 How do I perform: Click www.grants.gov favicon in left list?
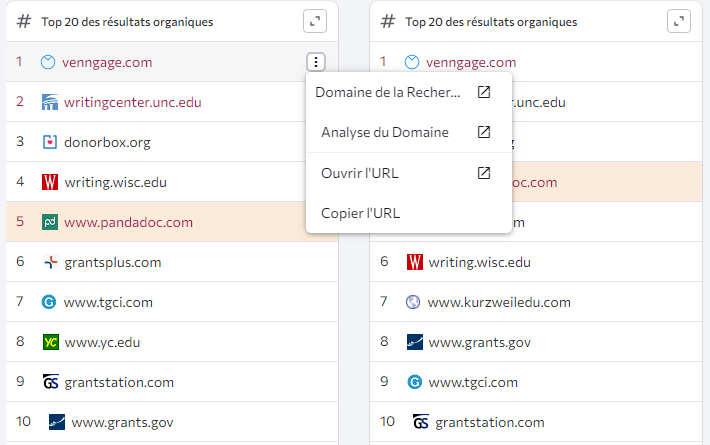click(x=57, y=422)
